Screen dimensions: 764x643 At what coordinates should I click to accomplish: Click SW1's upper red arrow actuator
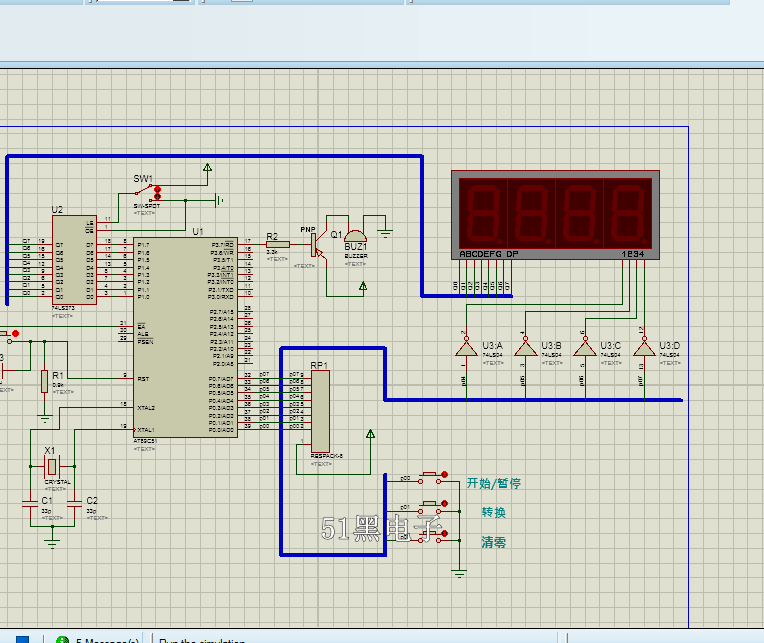[x=157, y=189]
